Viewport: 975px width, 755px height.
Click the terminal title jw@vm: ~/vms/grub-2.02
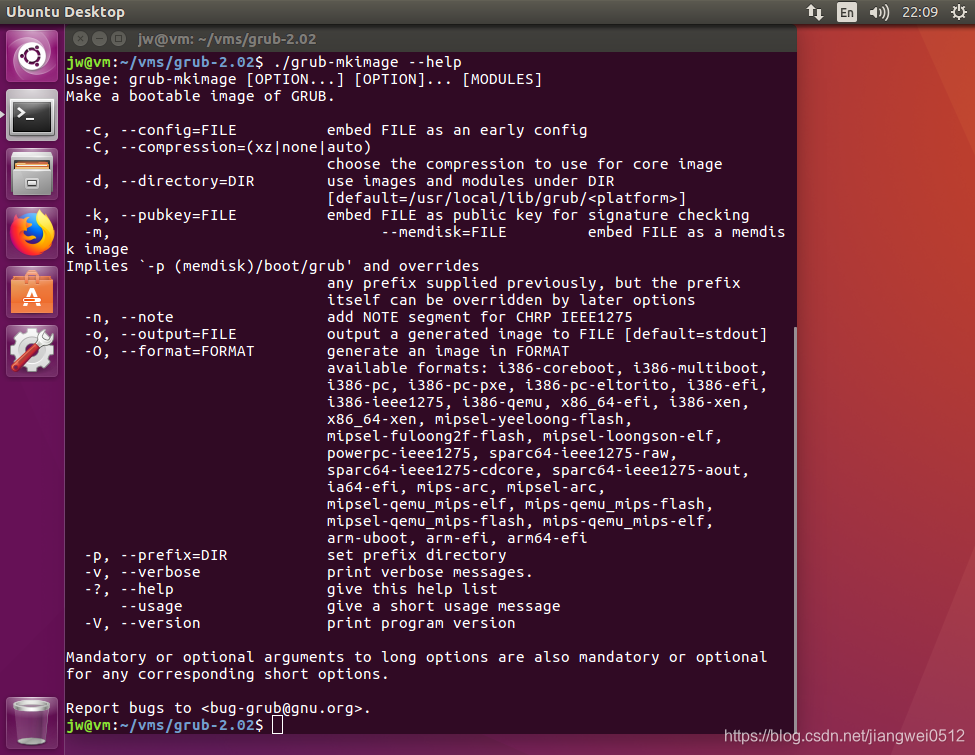click(227, 39)
